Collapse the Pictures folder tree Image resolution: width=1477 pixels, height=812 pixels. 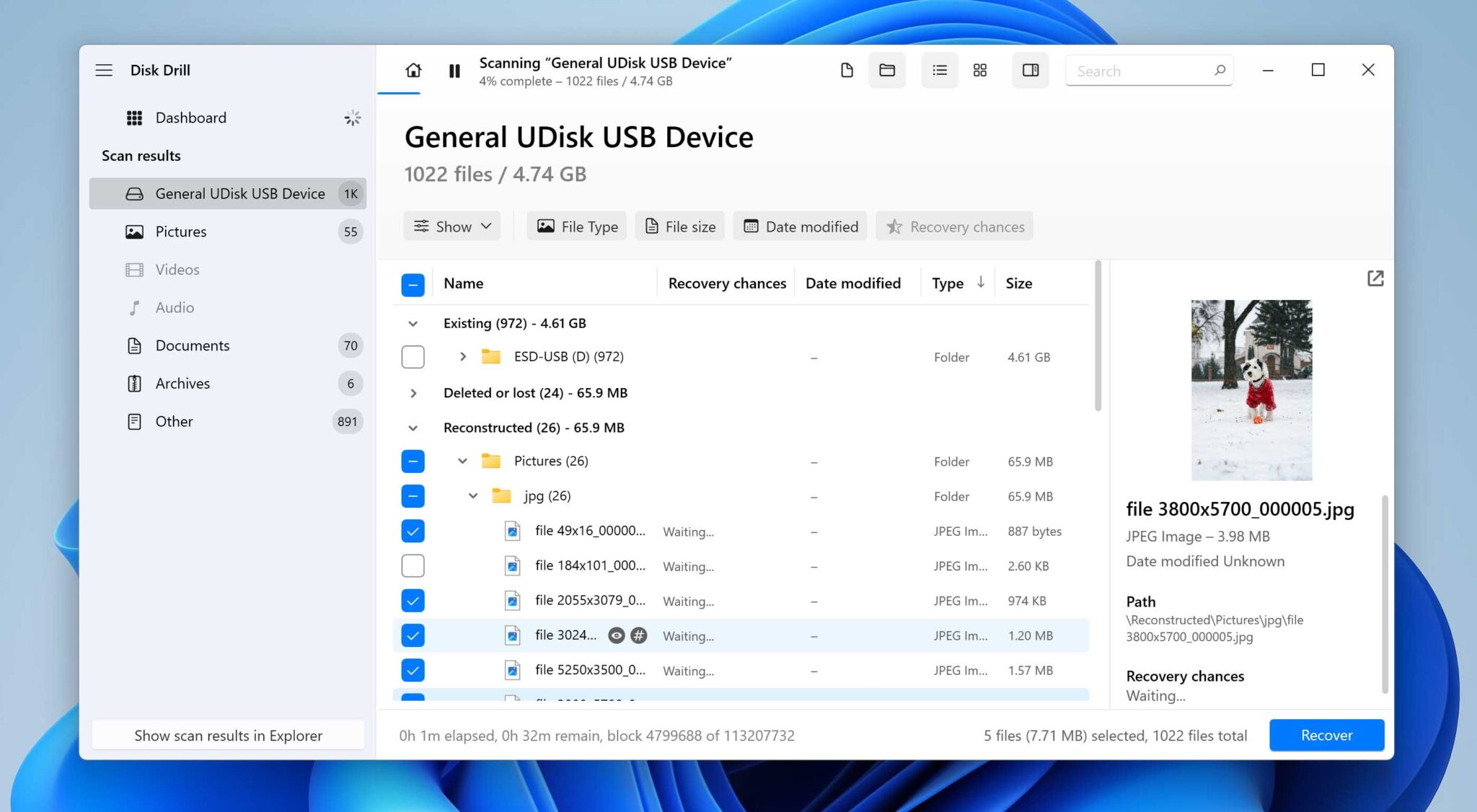pos(462,461)
